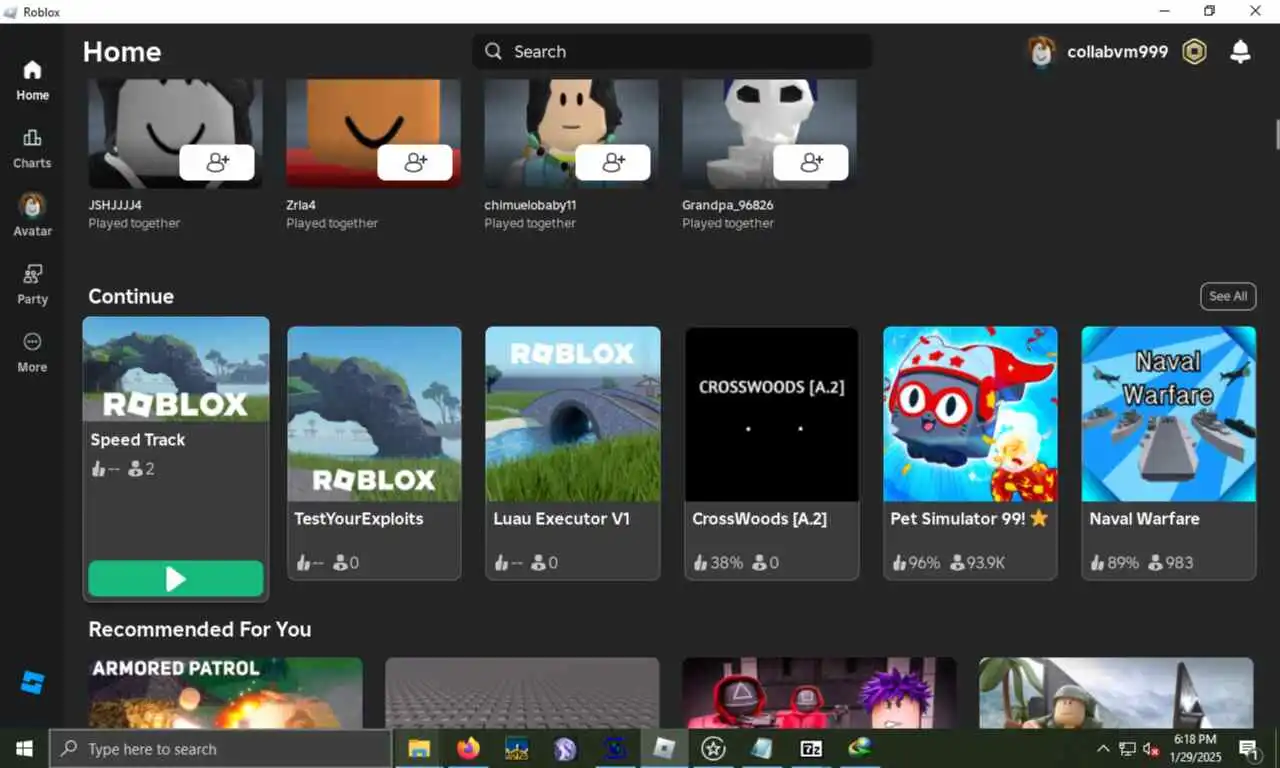Open Charts from the sidebar
This screenshot has width=1280, height=768.
click(32, 149)
